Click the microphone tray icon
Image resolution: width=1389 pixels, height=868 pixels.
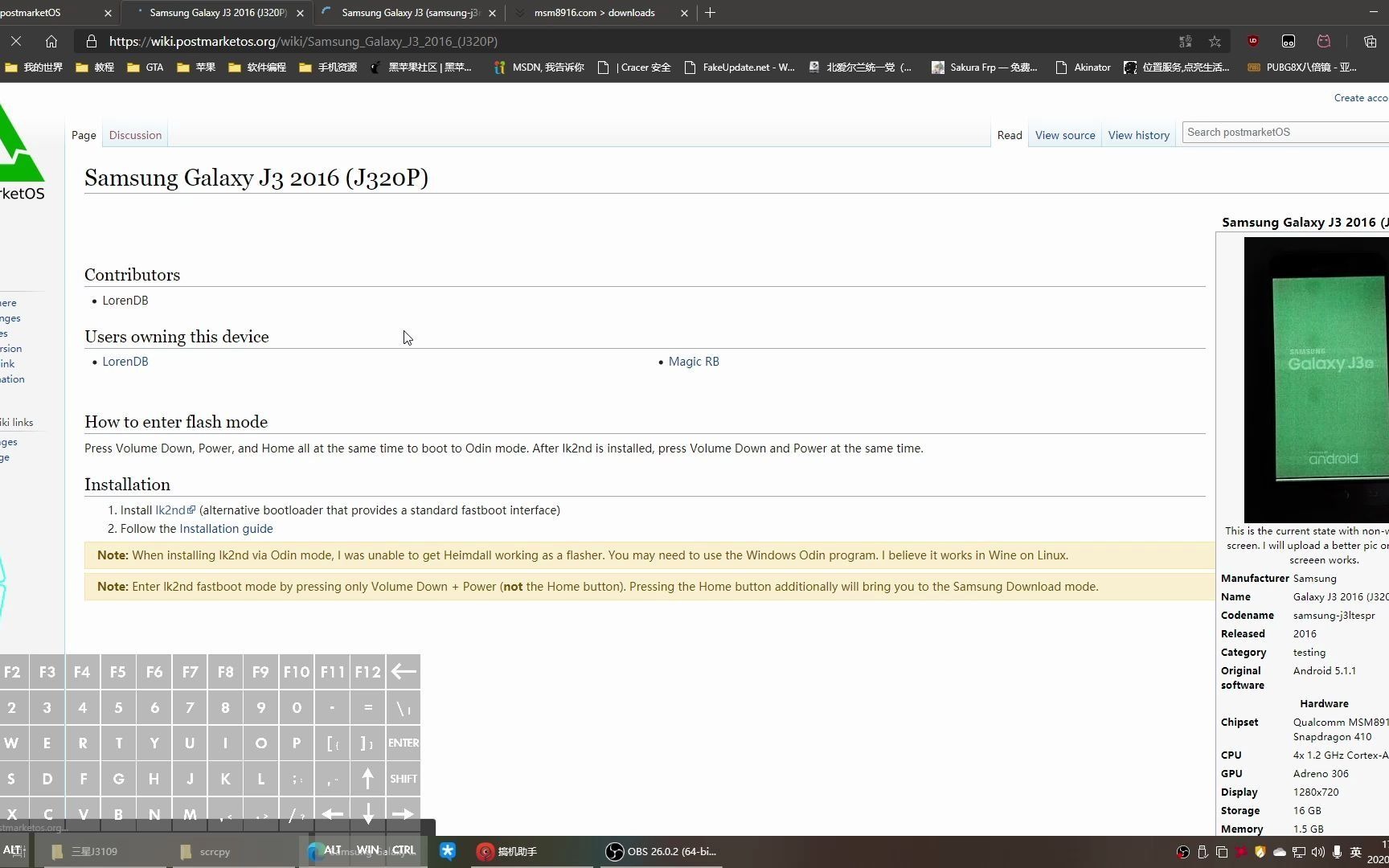[1337, 852]
